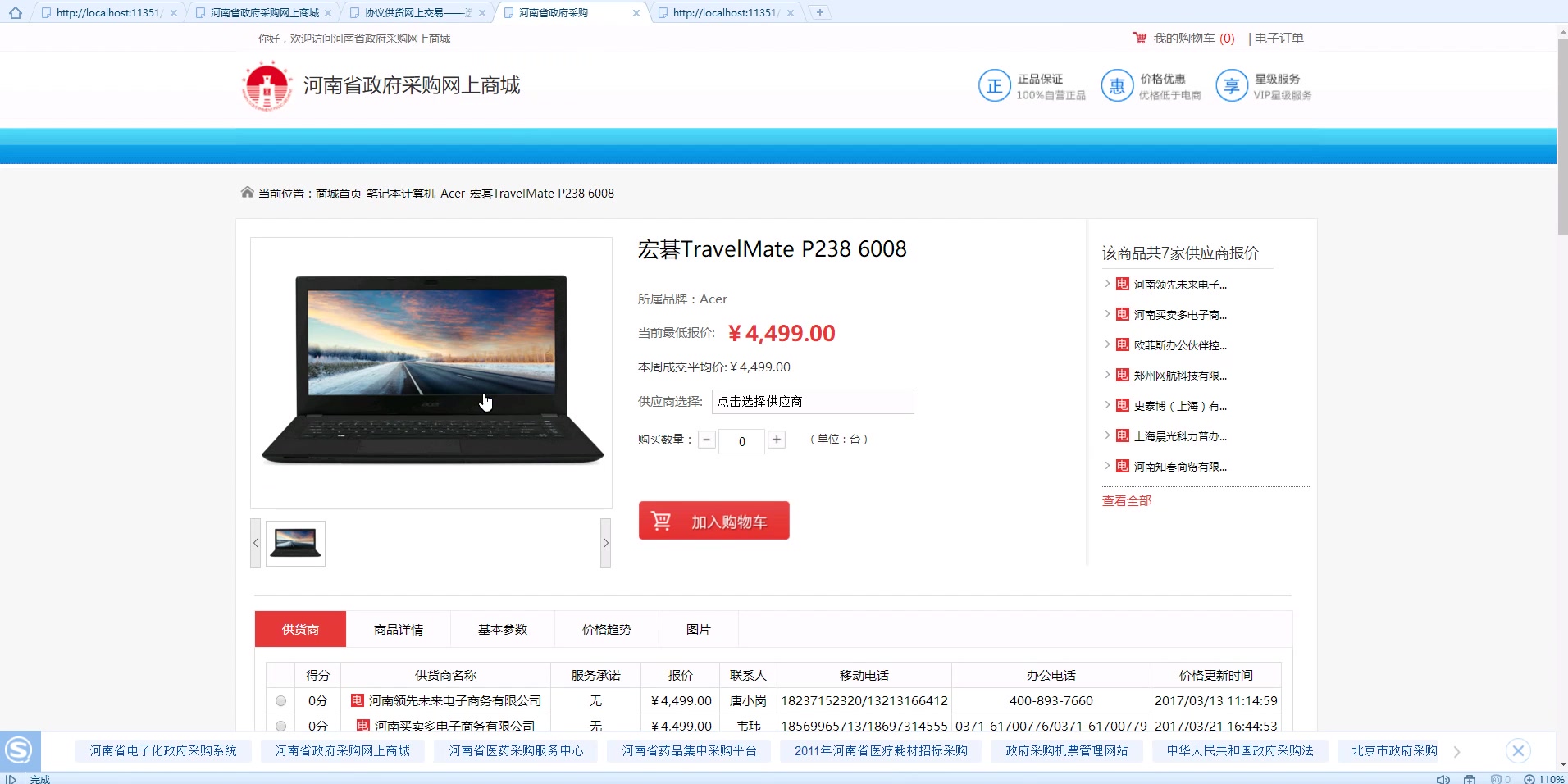Screen dimensions: 1568x784
Task: Click the 加入购物车 button
Action: point(714,521)
